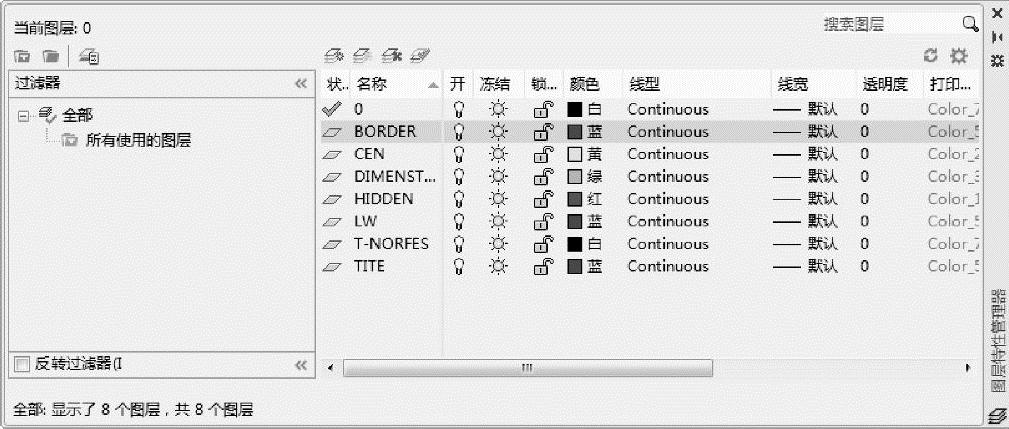Select 所有使用的图层 filter
This screenshot has width=1009, height=429.
tap(138, 140)
